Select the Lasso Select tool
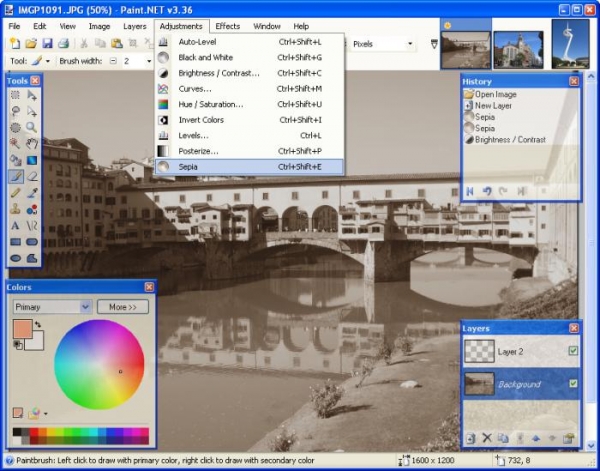This screenshot has width=600, height=471. (15, 111)
